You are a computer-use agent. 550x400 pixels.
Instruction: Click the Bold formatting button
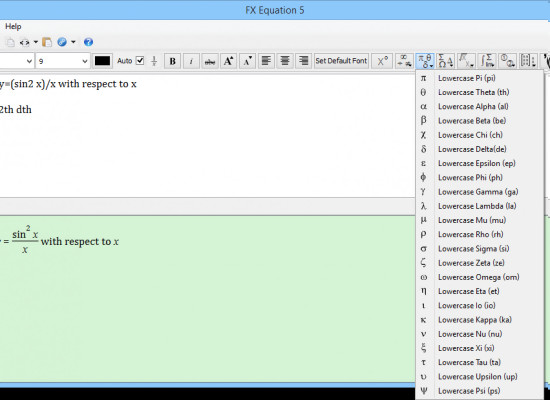point(172,61)
